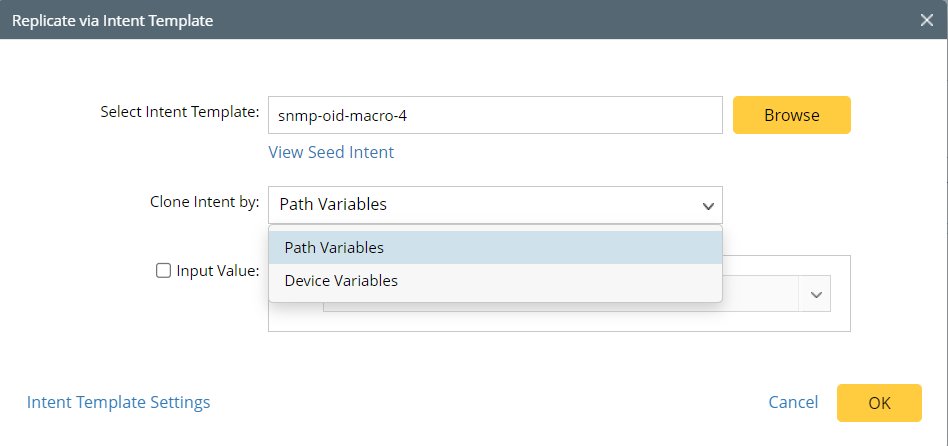Click the dropdown chevron beside Path Variables
The width and height of the screenshot is (948, 446).
pos(708,206)
